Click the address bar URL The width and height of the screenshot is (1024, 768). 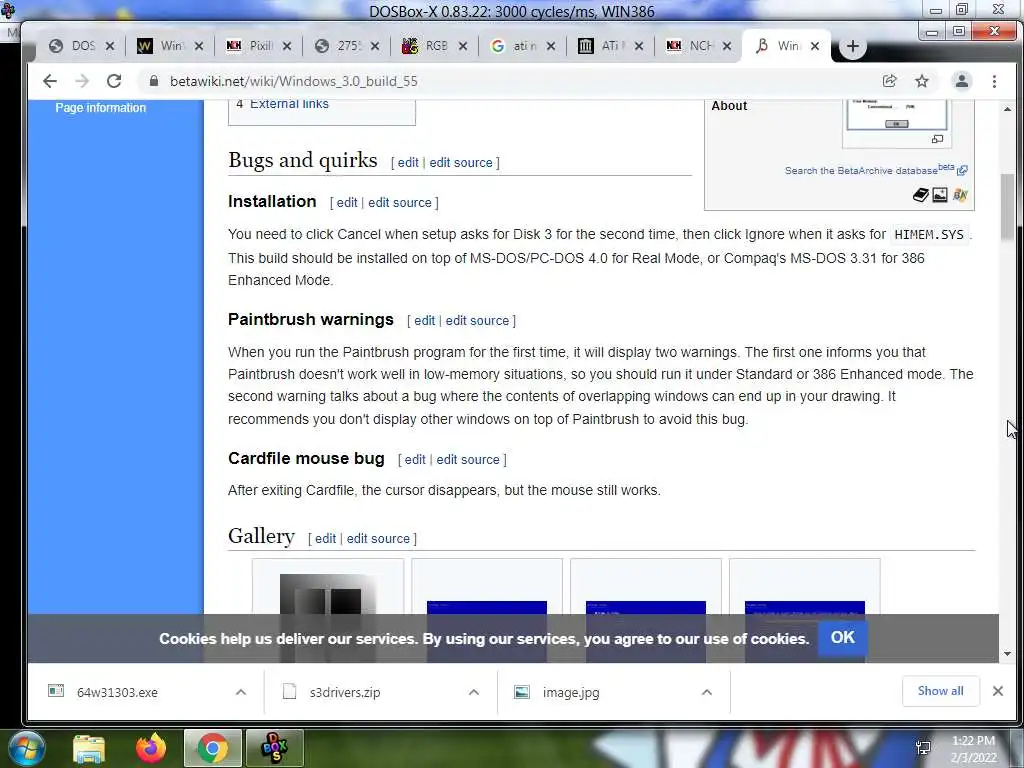[293, 81]
